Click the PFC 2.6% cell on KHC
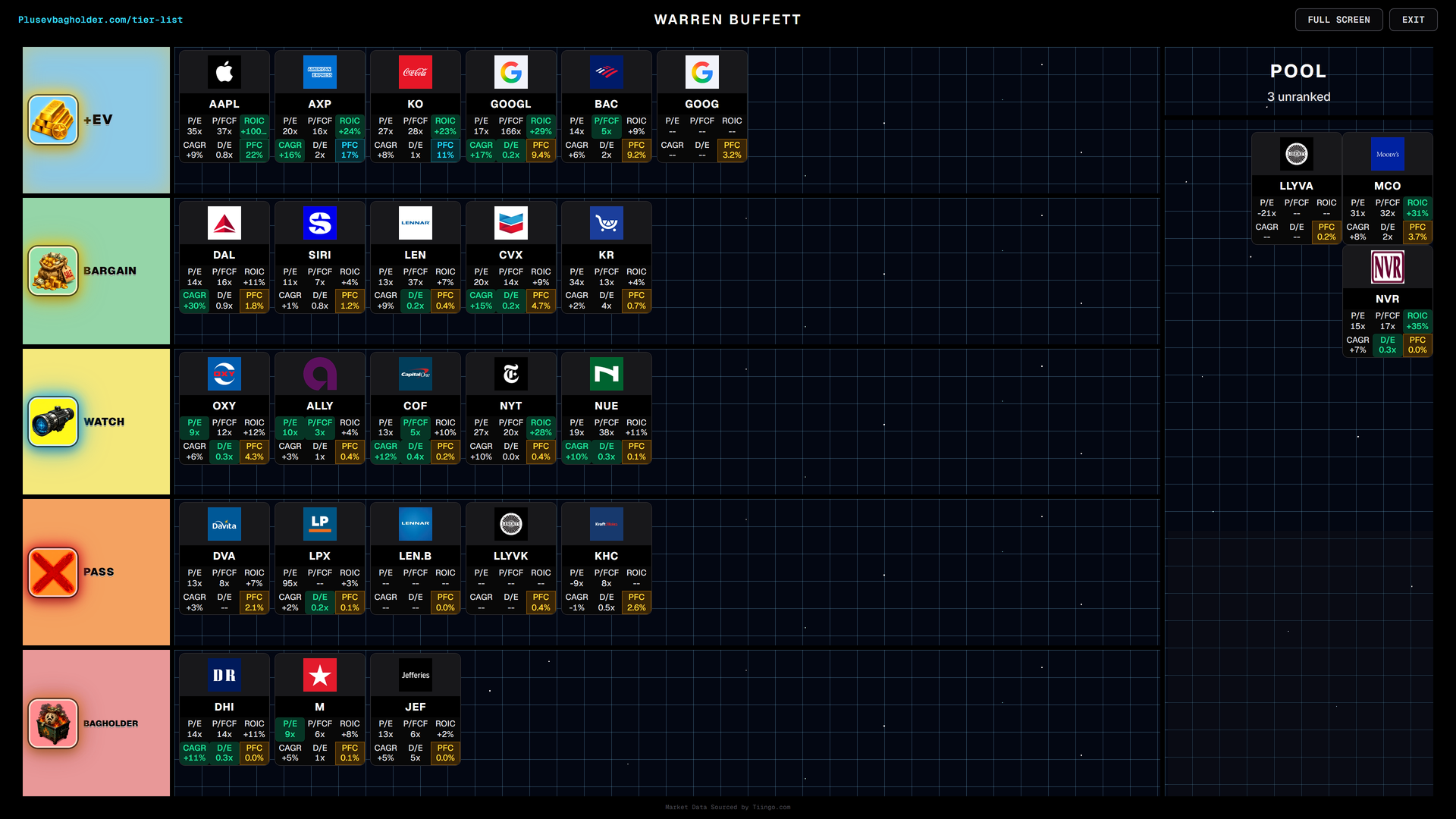Image resolution: width=1456 pixels, height=819 pixels. [x=636, y=602]
